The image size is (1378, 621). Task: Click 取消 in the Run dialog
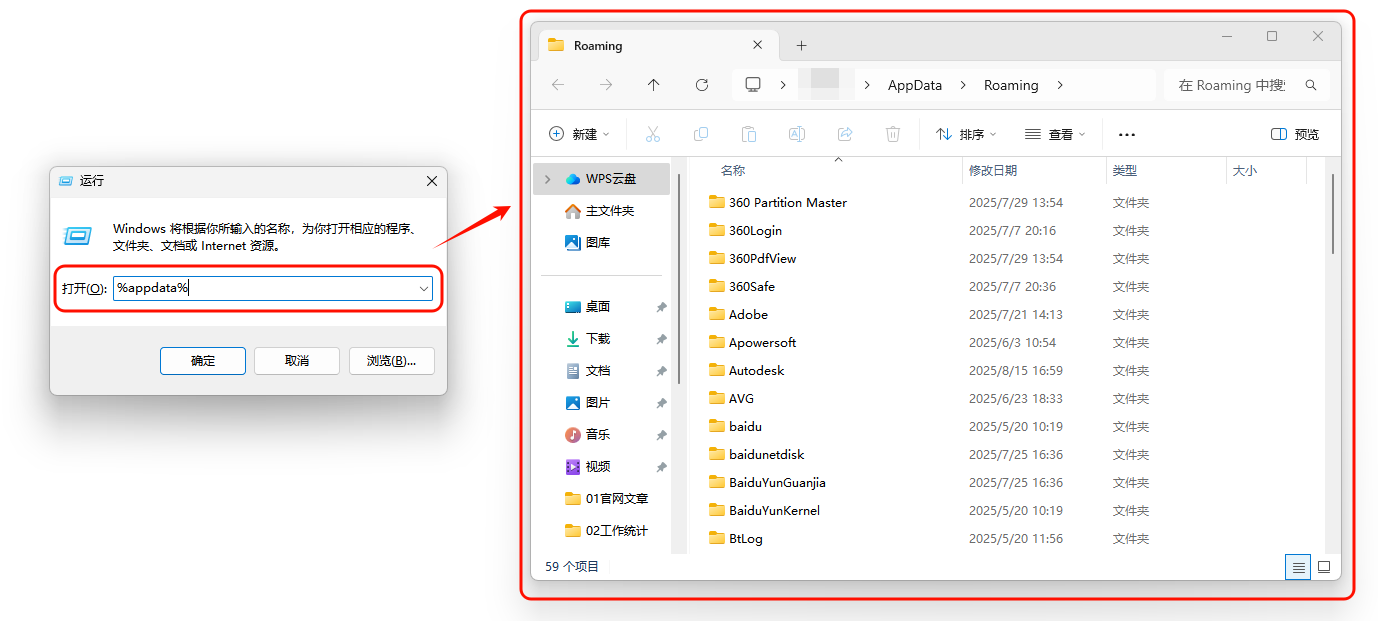pyautogui.click(x=297, y=361)
